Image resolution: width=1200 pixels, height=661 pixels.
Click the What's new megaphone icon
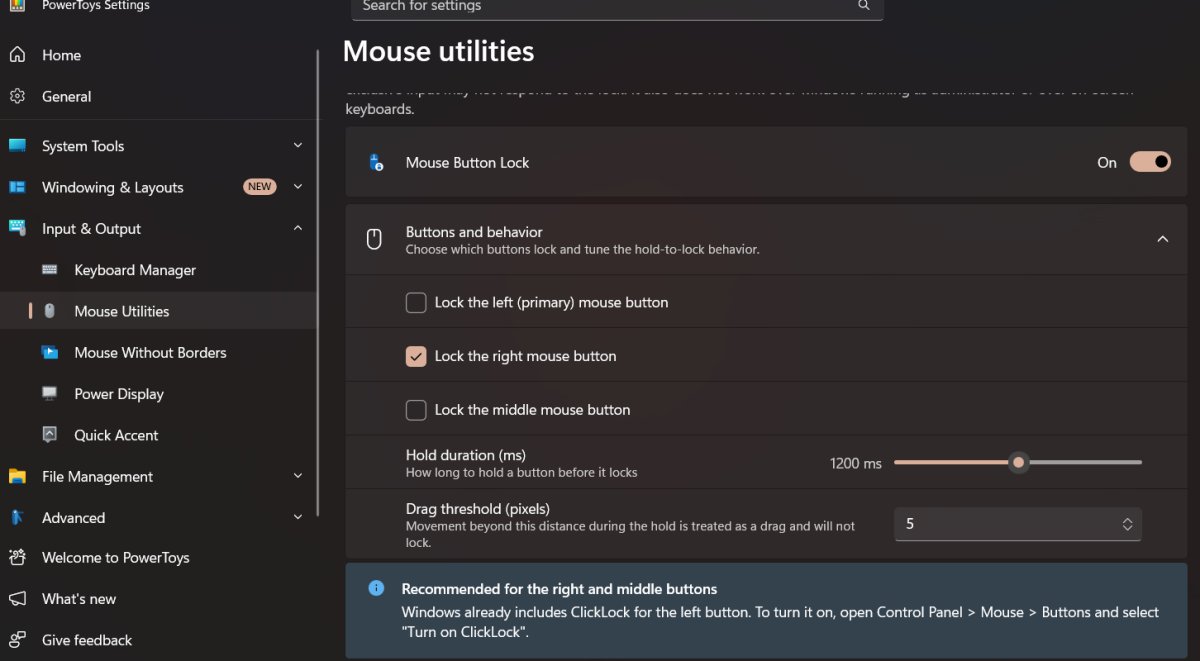click(x=17, y=599)
